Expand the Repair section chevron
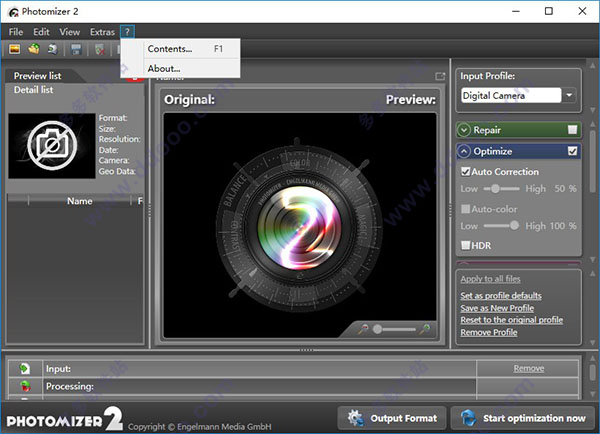600x434 pixels. 464,130
